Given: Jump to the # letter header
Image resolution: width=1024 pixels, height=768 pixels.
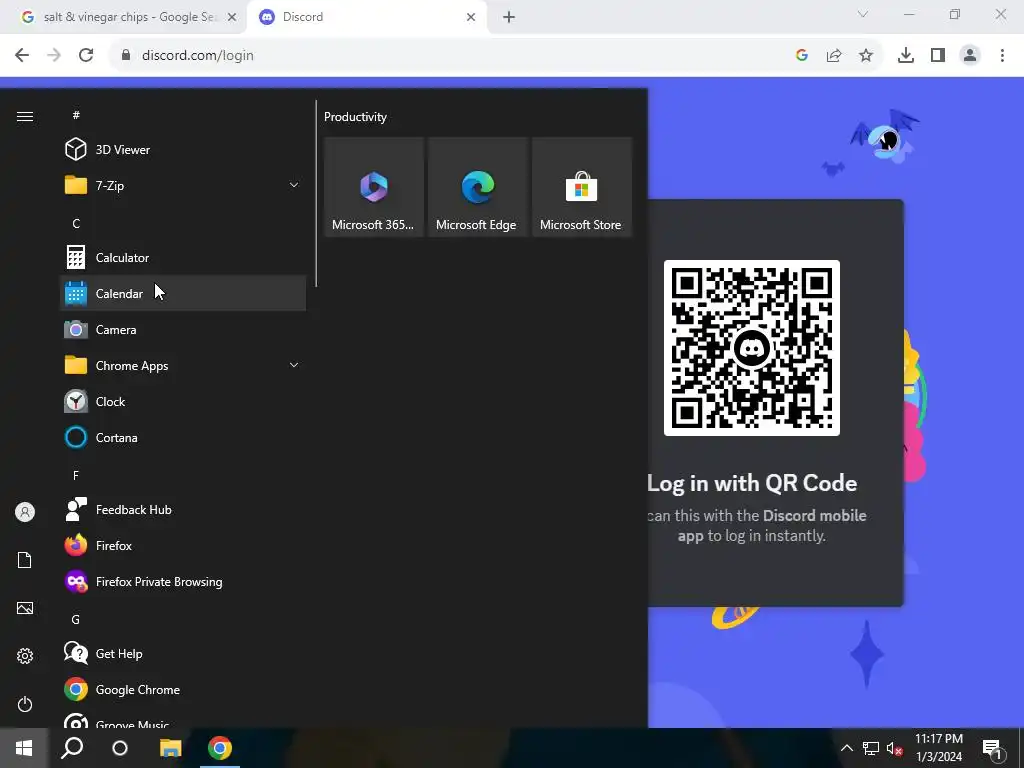Looking at the screenshot, I should (x=76, y=115).
